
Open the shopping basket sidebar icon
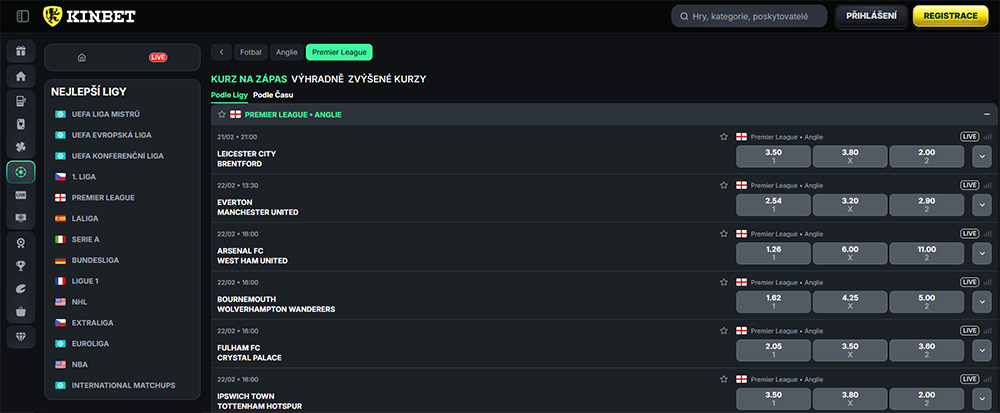(21, 312)
